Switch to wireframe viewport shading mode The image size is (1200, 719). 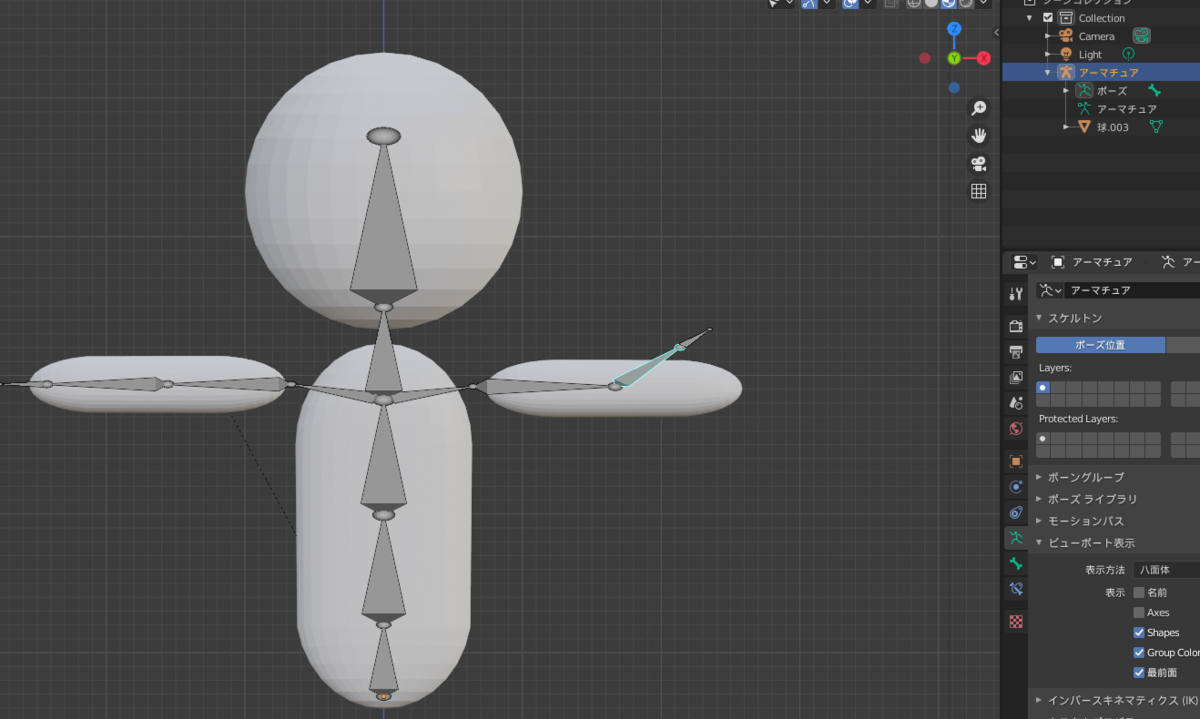coord(914,3)
